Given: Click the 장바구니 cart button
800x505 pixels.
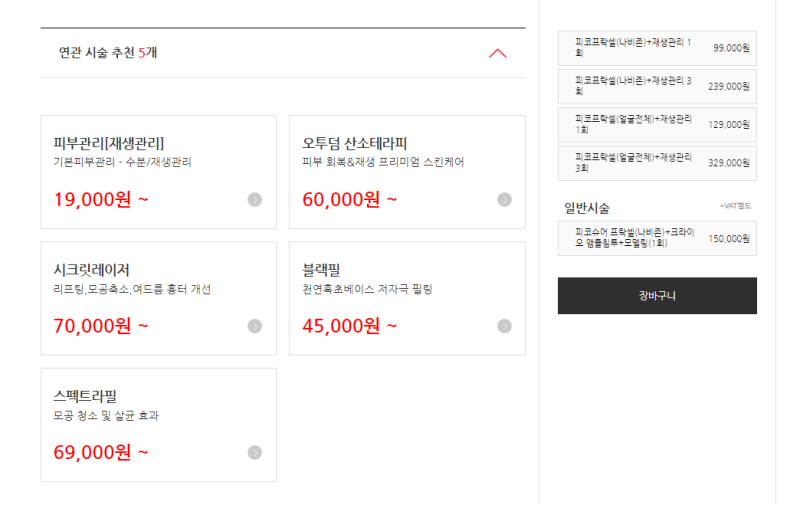Looking at the screenshot, I should pyautogui.click(x=657, y=296).
